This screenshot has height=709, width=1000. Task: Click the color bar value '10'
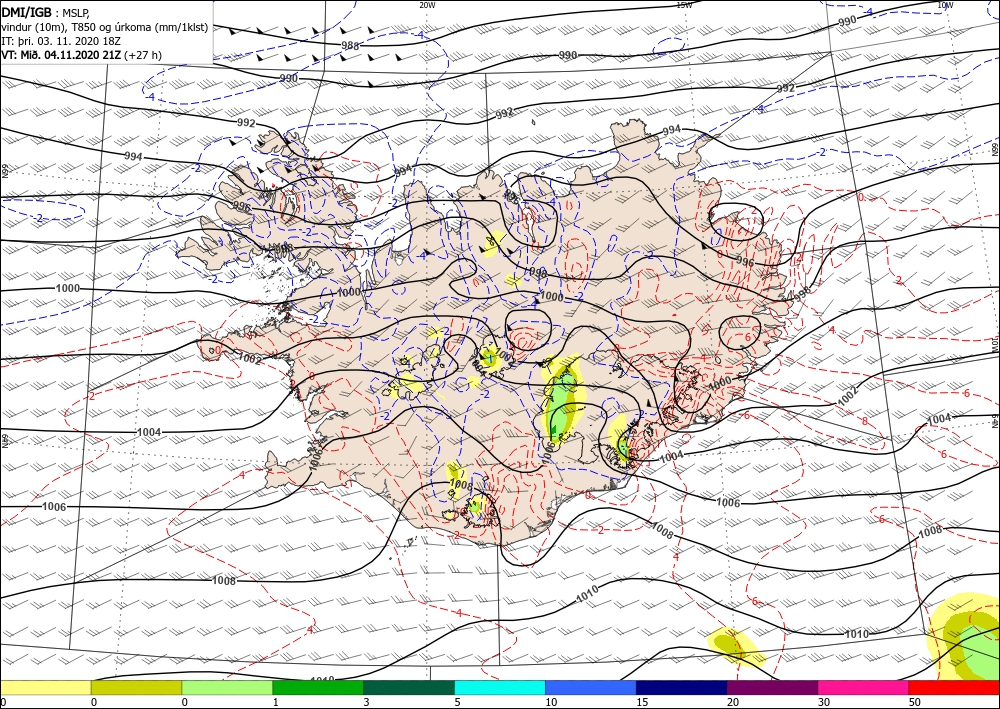(551, 702)
